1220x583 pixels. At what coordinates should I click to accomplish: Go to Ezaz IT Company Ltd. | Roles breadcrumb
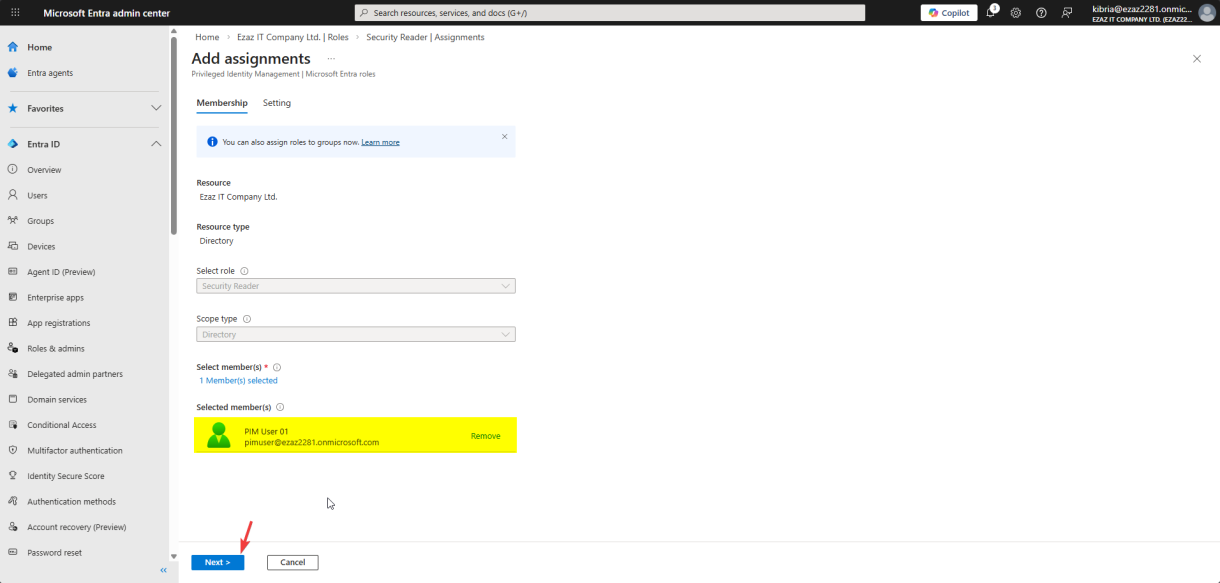click(x=293, y=37)
